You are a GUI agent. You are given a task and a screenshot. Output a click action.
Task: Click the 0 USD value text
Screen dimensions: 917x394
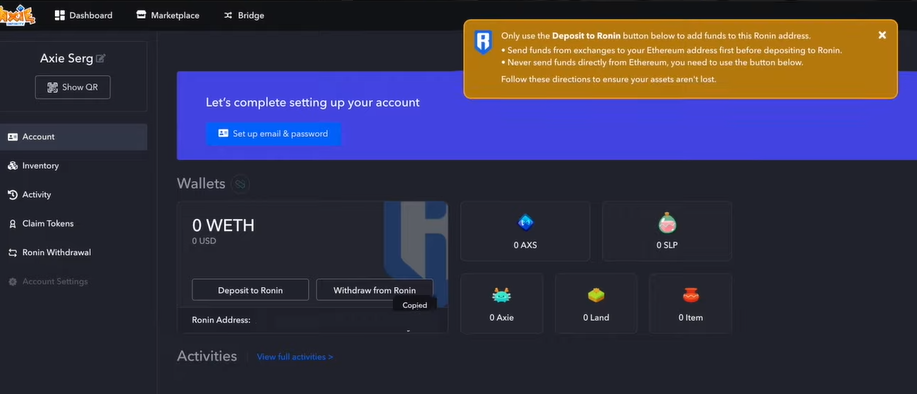coord(204,241)
